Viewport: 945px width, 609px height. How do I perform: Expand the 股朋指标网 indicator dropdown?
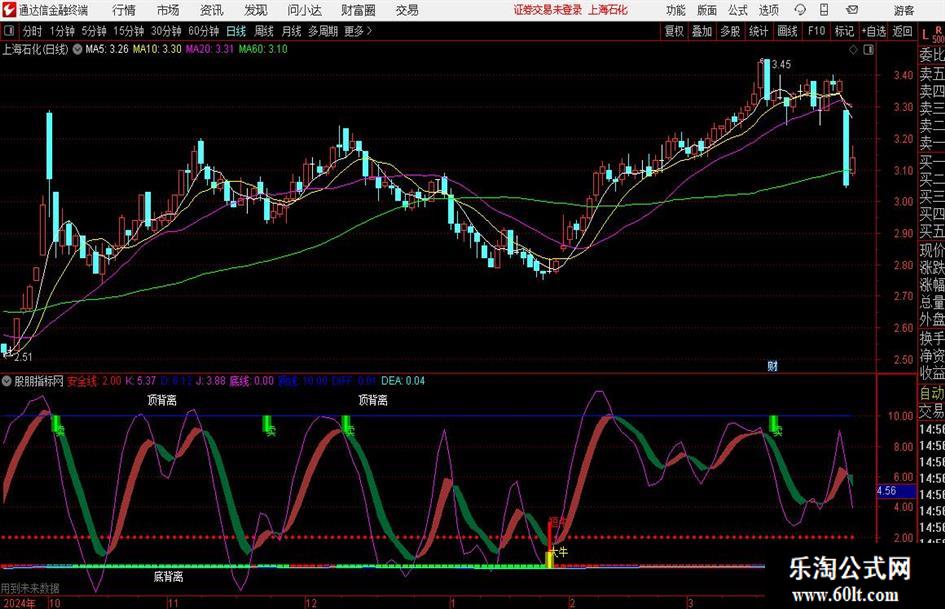[7, 381]
